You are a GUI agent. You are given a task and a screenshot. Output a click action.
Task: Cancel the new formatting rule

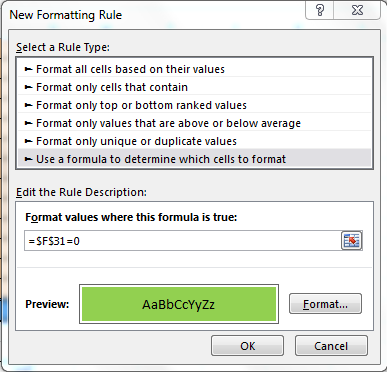pos(331,346)
